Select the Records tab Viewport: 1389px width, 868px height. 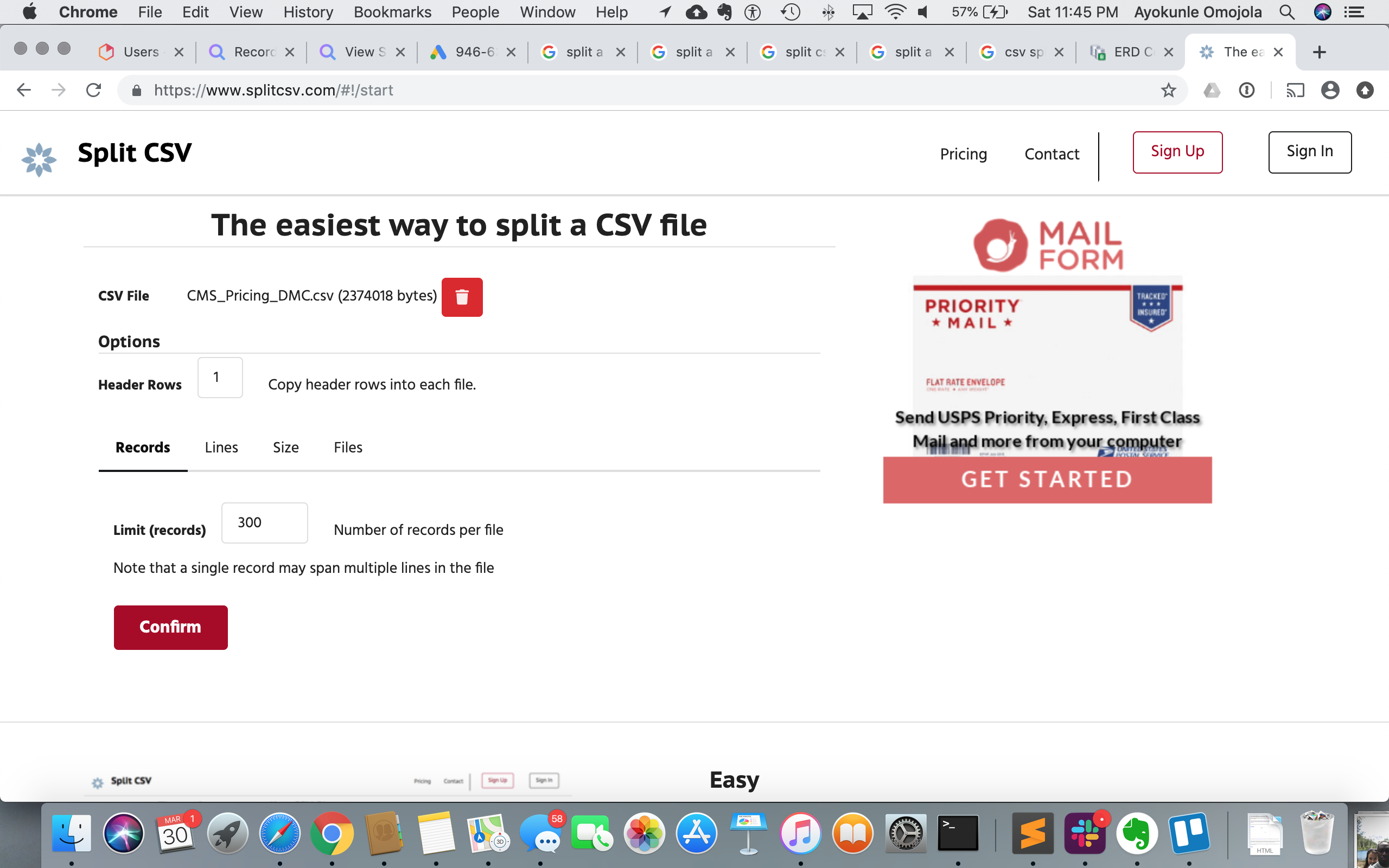click(142, 447)
